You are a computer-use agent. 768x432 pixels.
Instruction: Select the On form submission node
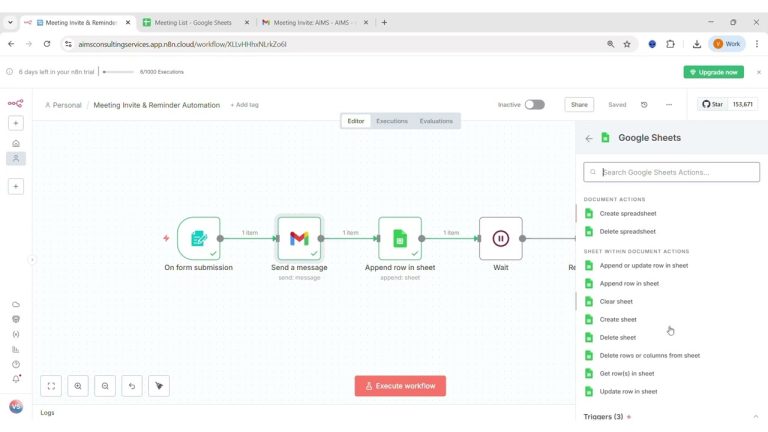[198, 239]
